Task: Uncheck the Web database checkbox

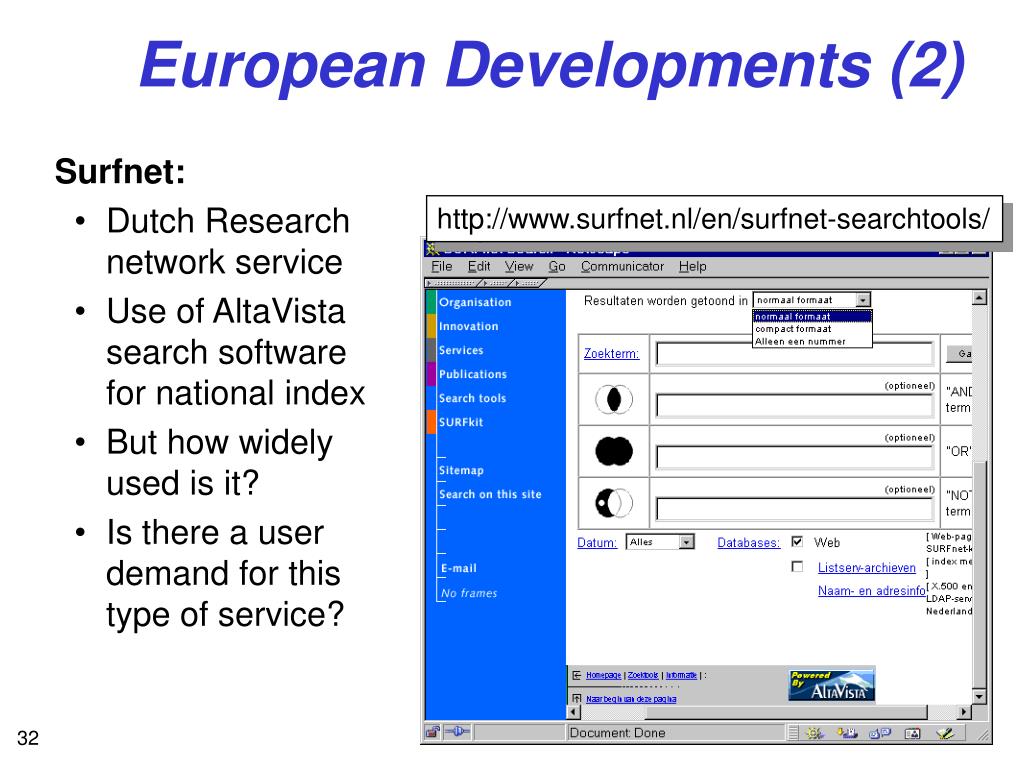Action: click(797, 541)
